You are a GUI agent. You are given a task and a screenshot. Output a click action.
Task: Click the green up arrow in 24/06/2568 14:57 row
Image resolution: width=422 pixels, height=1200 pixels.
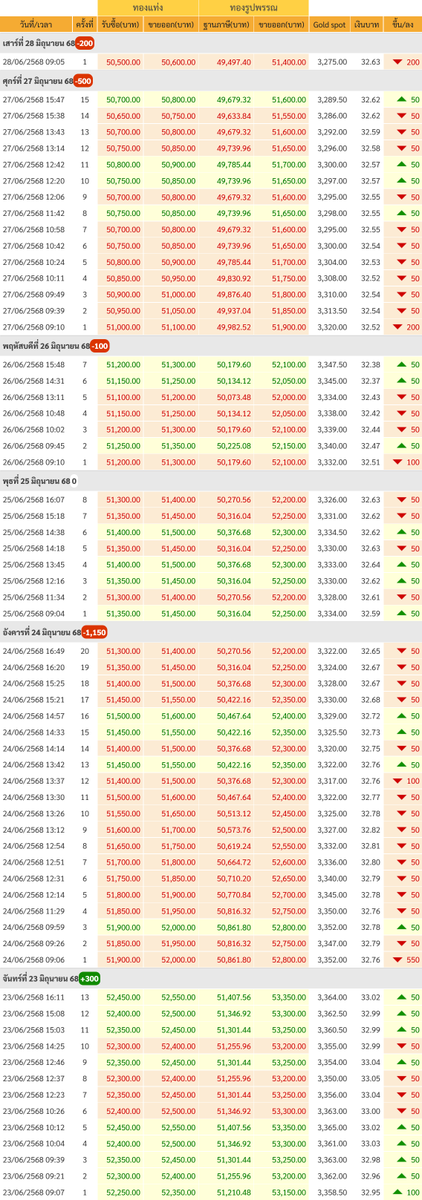point(401,716)
